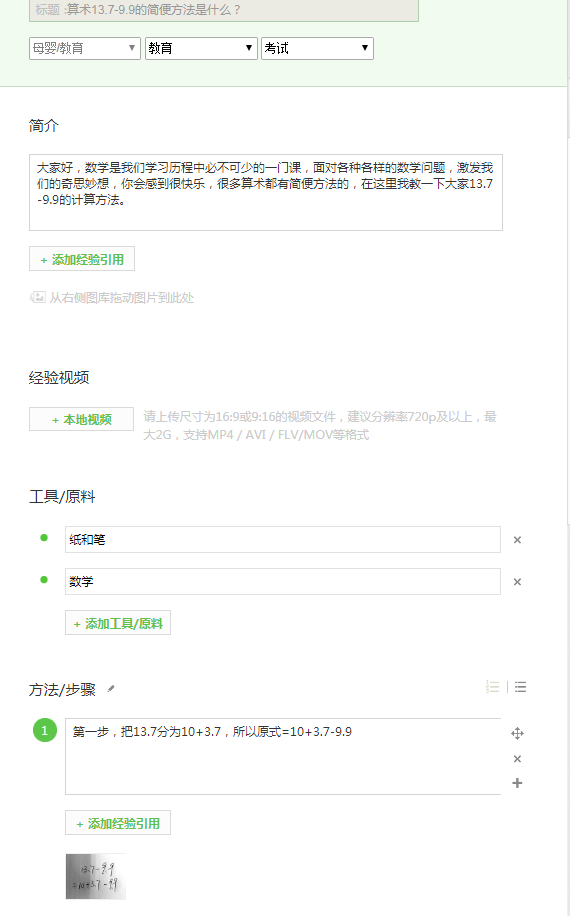Open the 教育 subcategory dropdown

coord(201,48)
